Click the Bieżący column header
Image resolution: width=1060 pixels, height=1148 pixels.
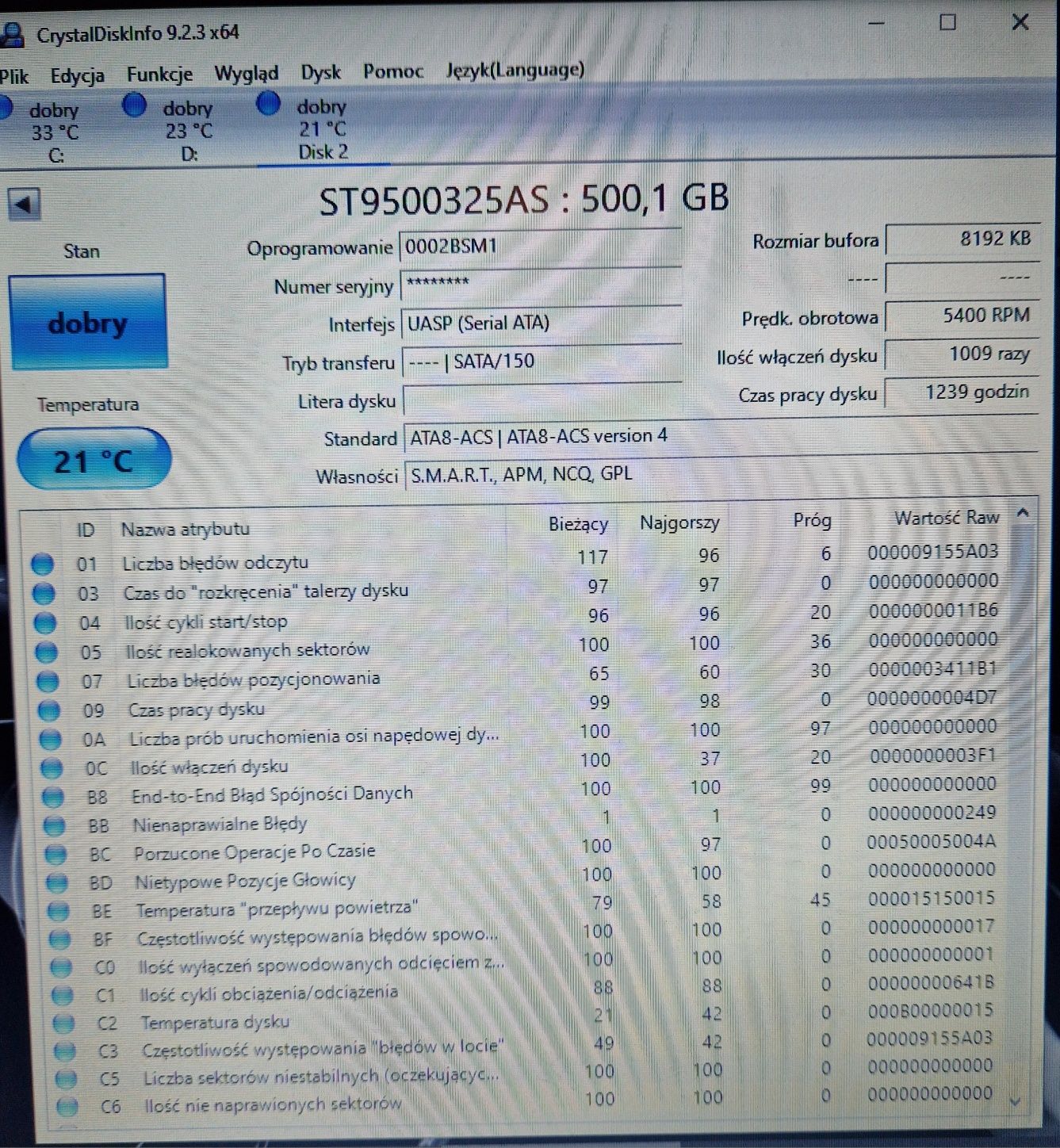[578, 524]
